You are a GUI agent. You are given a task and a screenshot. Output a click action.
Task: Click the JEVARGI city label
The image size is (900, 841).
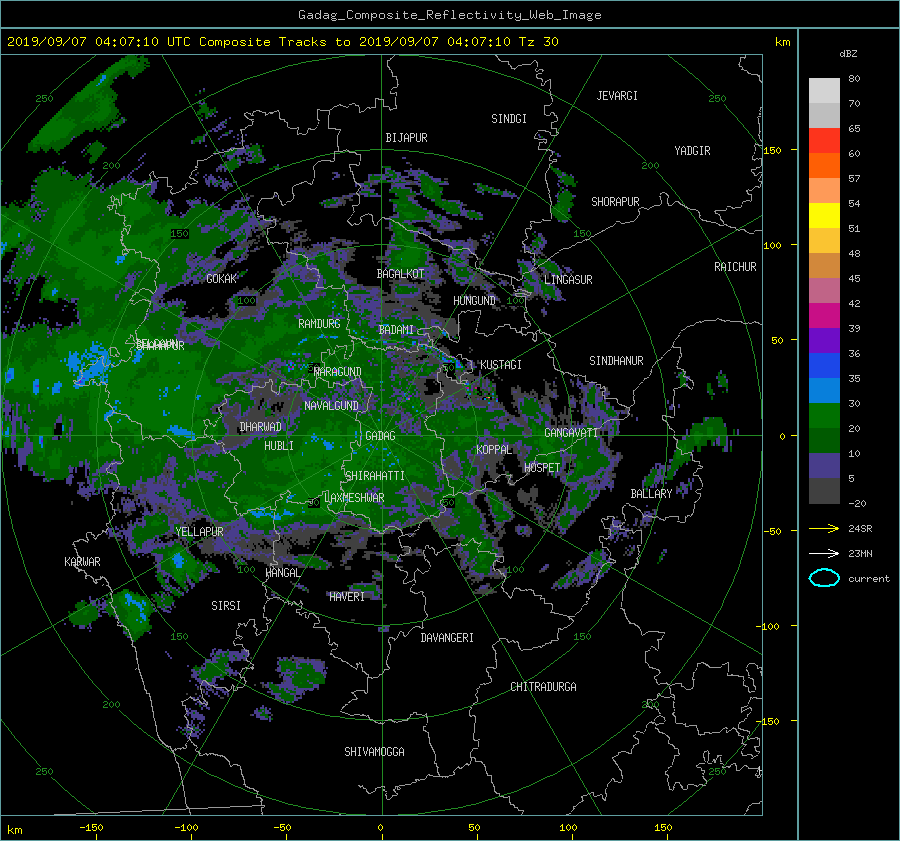pyautogui.click(x=617, y=96)
